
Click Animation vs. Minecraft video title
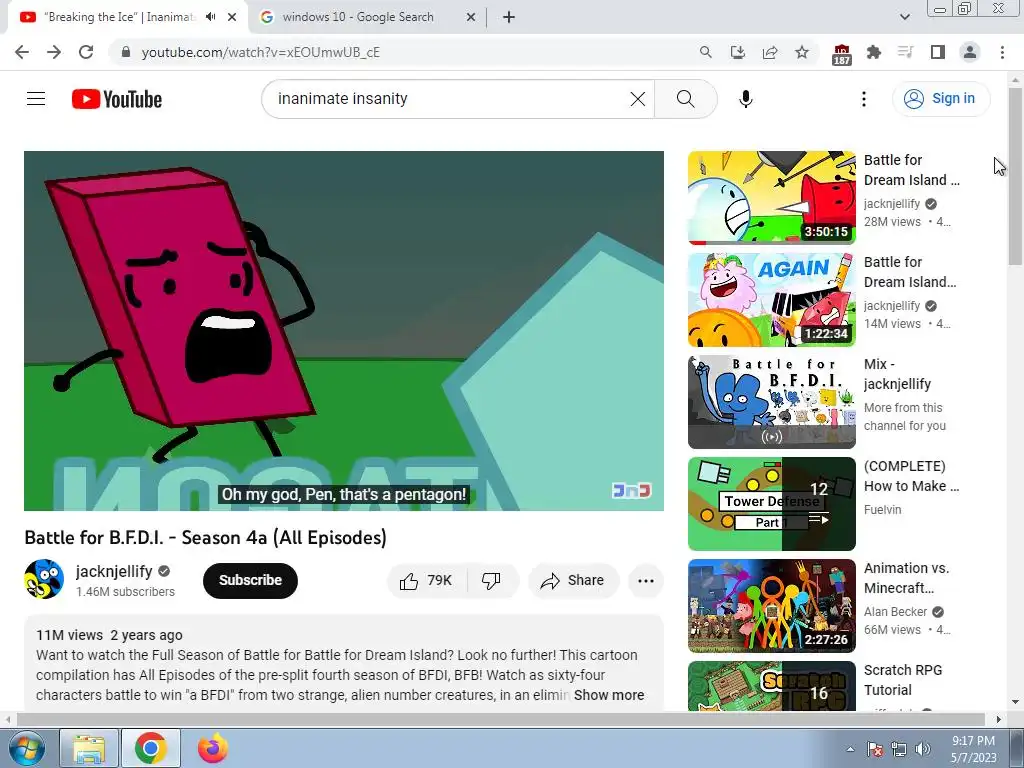tap(906, 578)
